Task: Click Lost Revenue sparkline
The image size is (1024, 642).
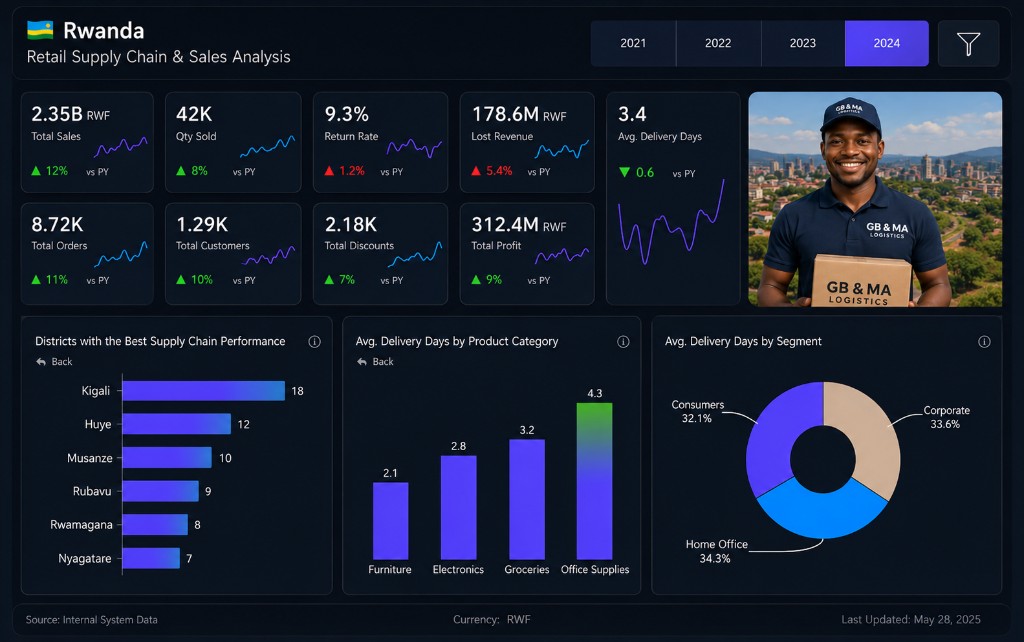Action: (x=562, y=150)
